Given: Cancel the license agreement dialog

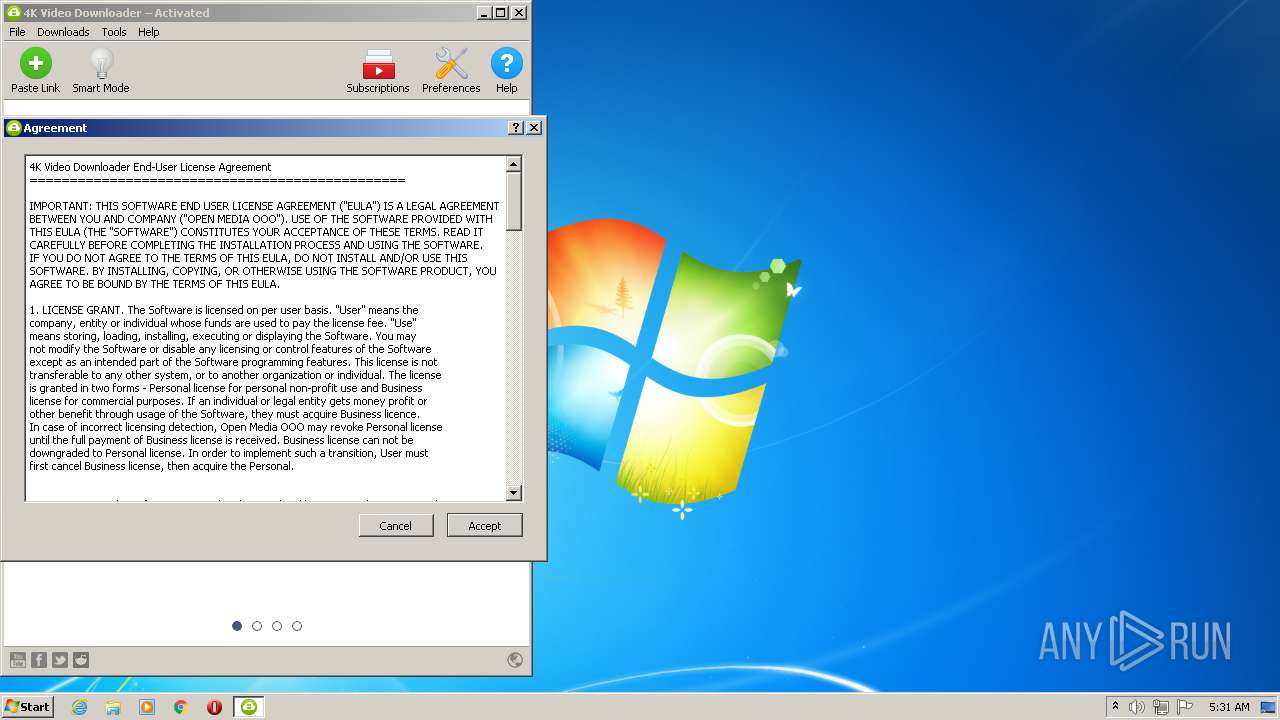Looking at the screenshot, I should pos(395,525).
